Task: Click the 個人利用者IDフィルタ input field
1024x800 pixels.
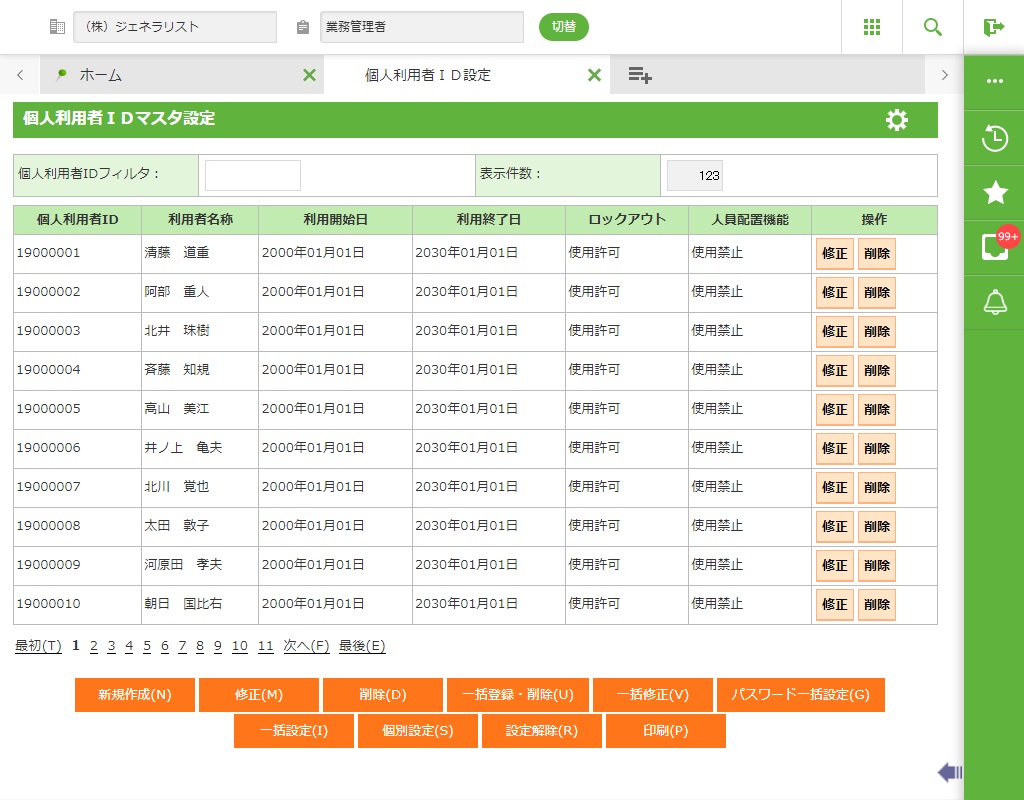Action: click(253, 175)
